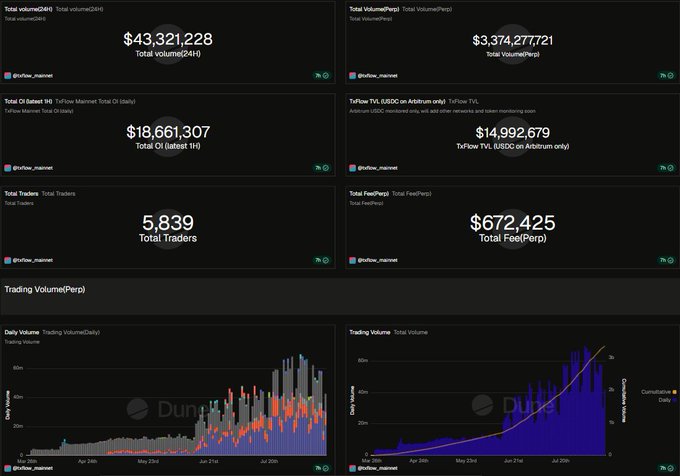Click 'Total Volume' subtitle of Trading Volume chart
The height and width of the screenshot is (476, 680).
[x=411, y=333]
